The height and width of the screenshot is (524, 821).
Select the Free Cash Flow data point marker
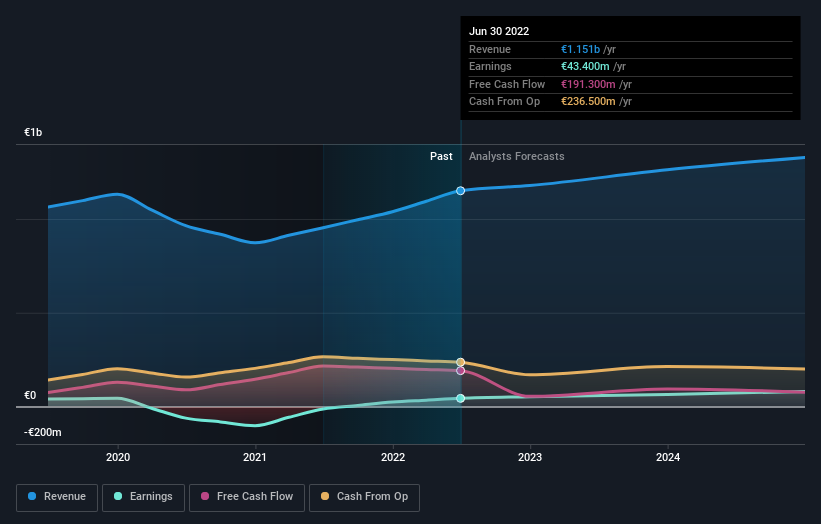pos(460,371)
